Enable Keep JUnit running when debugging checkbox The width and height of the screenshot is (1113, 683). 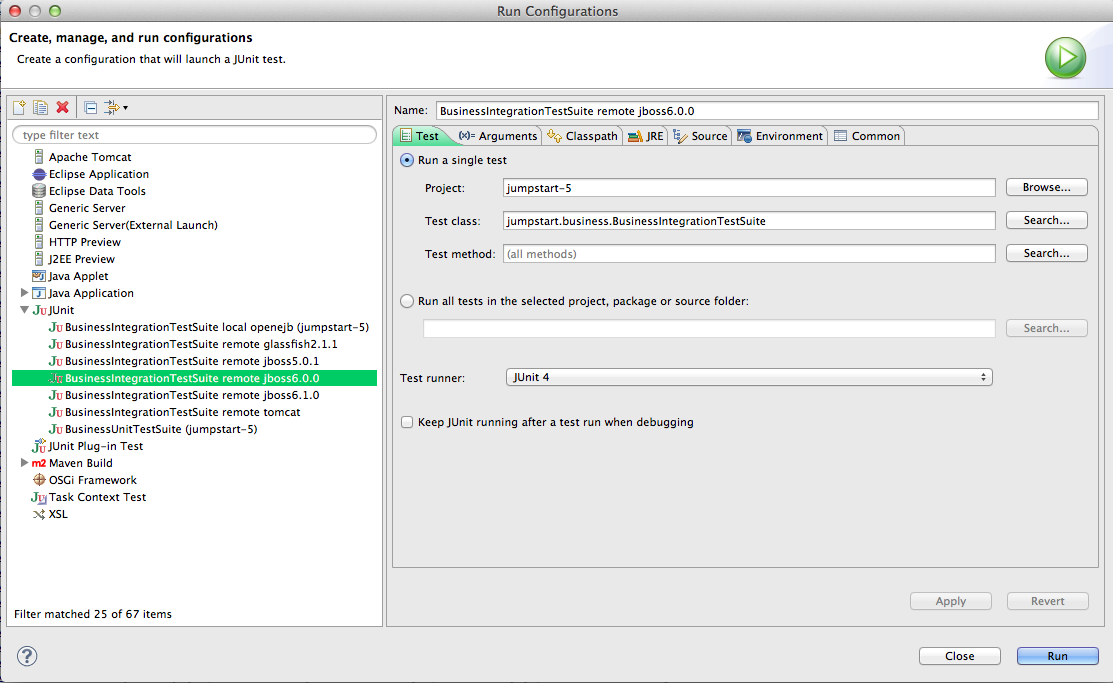[407, 422]
